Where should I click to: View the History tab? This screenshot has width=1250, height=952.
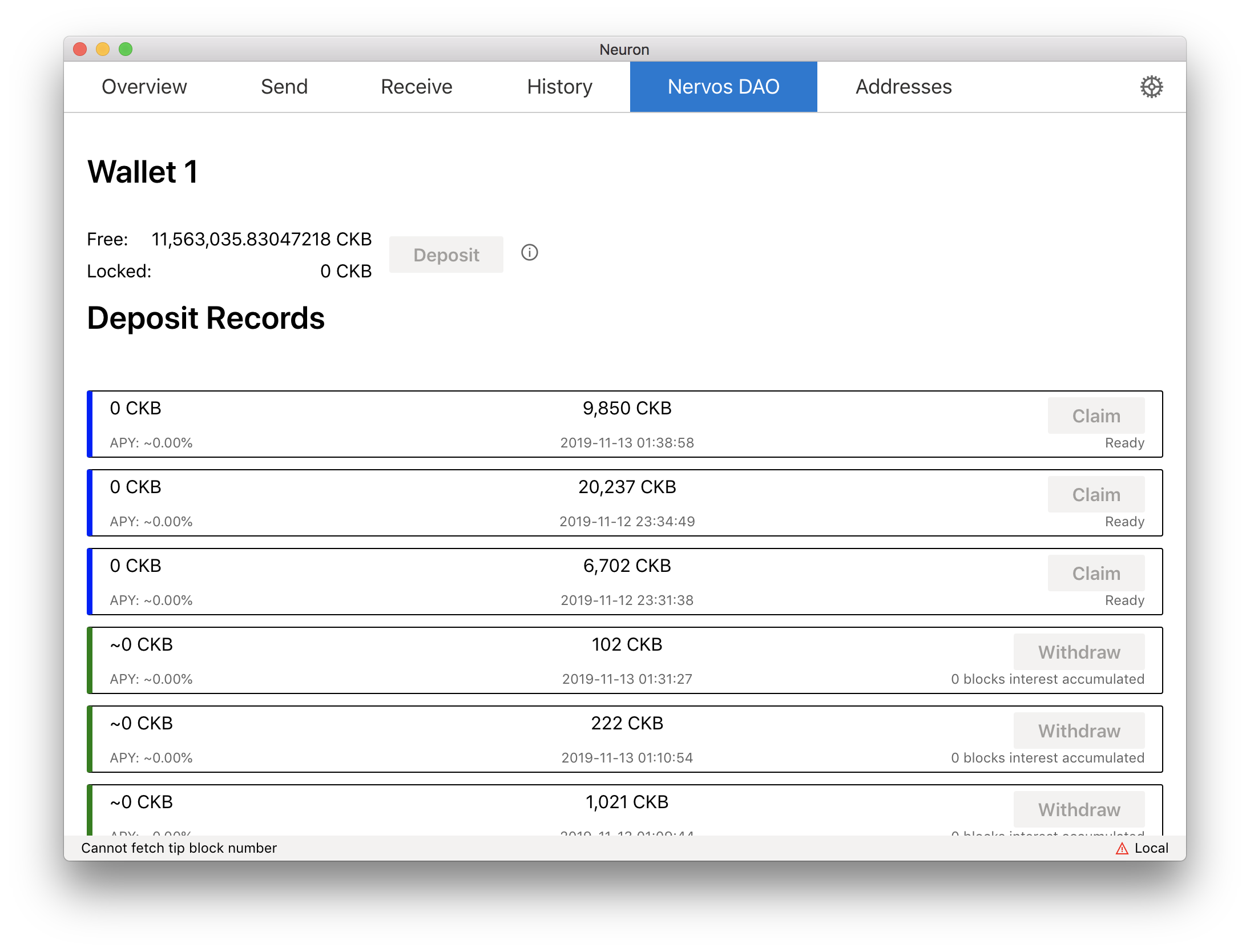[560, 87]
